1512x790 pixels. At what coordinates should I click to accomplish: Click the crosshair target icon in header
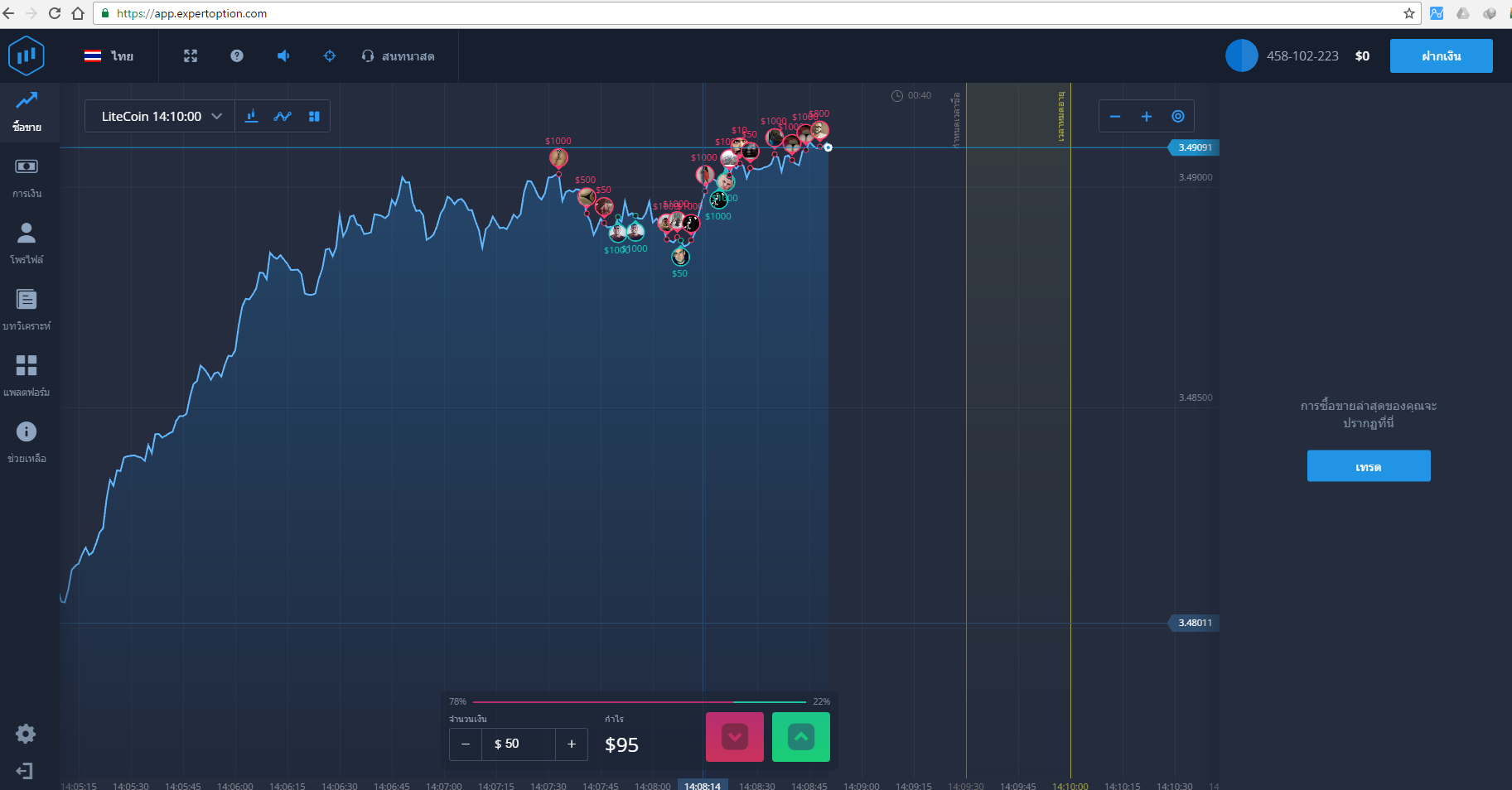click(330, 56)
